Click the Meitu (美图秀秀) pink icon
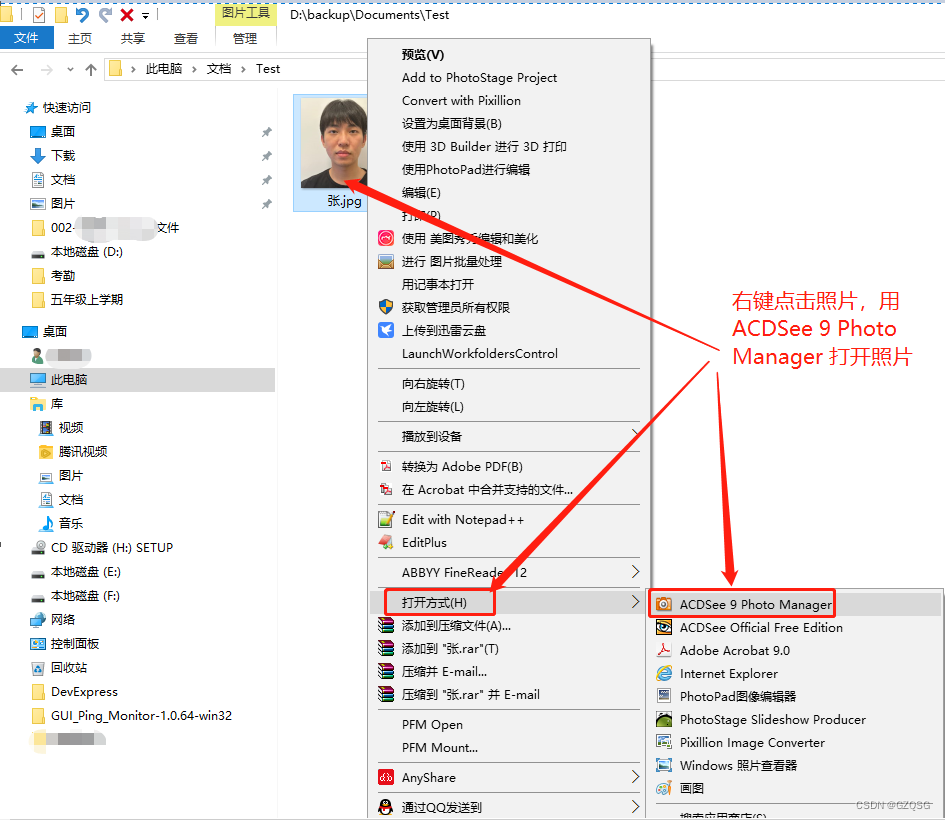The width and height of the screenshot is (945, 820). [386, 238]
